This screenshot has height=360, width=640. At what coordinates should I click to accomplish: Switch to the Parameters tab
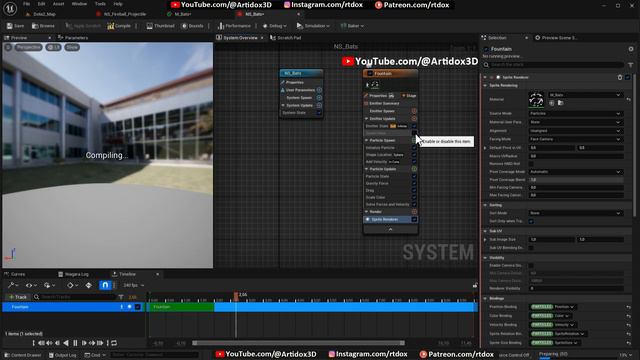pyautogui.click(x=73, y=38)
